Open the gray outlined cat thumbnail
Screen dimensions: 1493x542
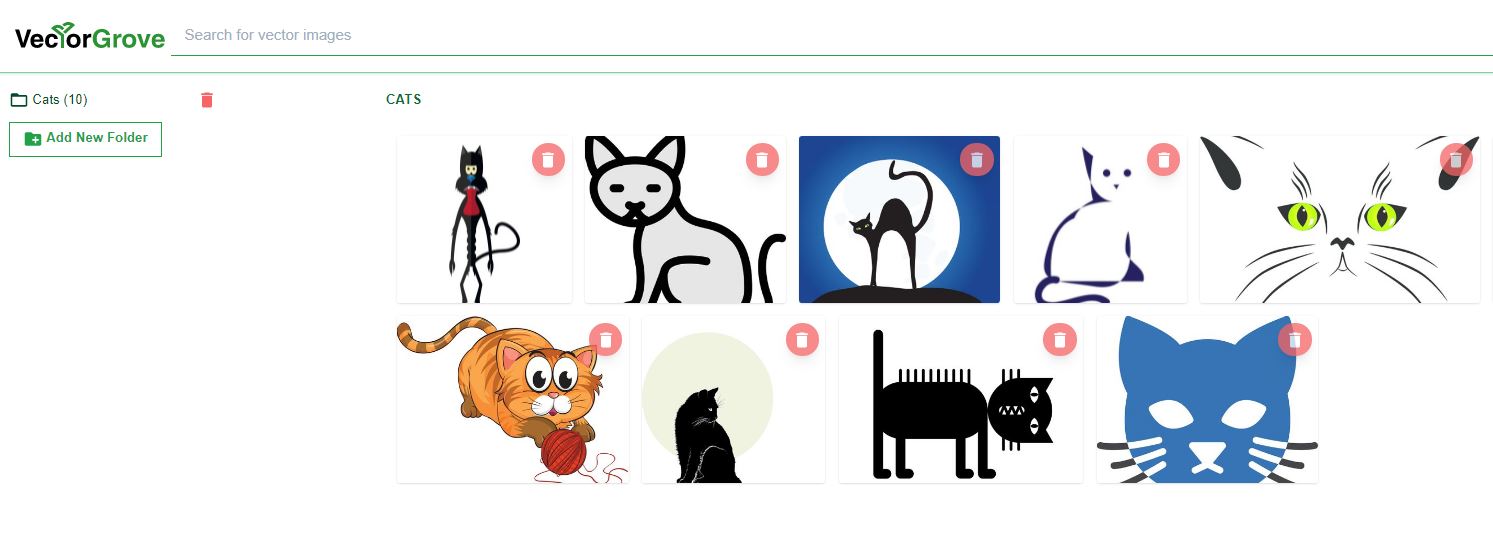point(685,220)
